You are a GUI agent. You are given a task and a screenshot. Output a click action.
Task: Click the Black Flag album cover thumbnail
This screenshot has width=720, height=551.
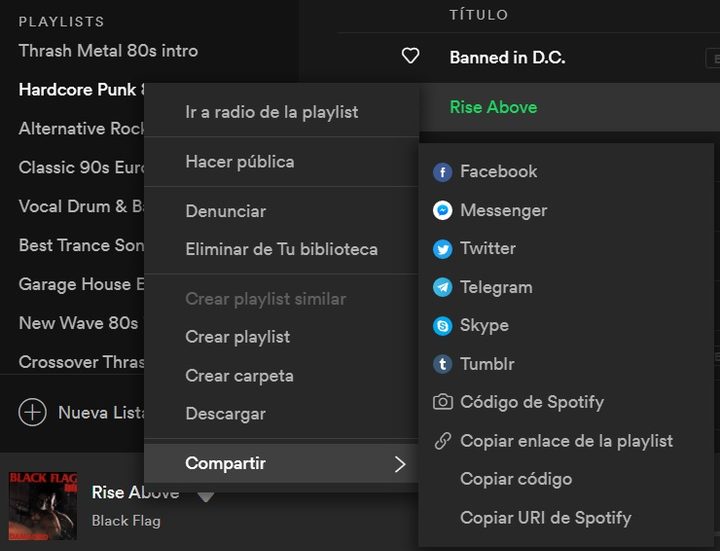[x=43, y=505]
